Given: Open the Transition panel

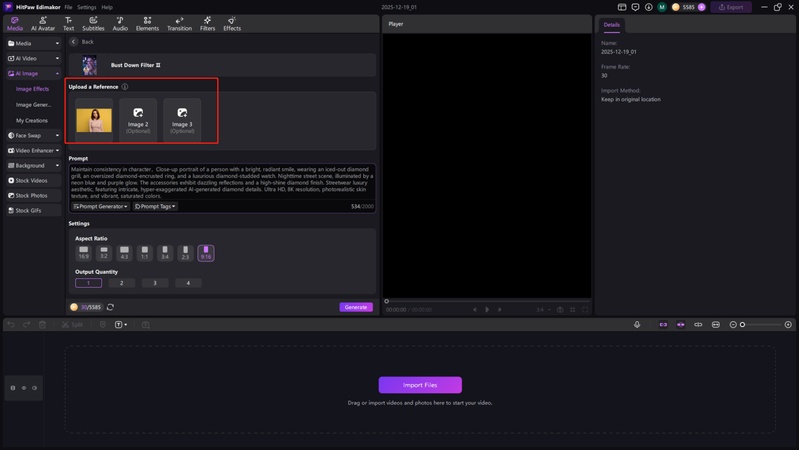Looking at the screenshot, I should (179, 23).
